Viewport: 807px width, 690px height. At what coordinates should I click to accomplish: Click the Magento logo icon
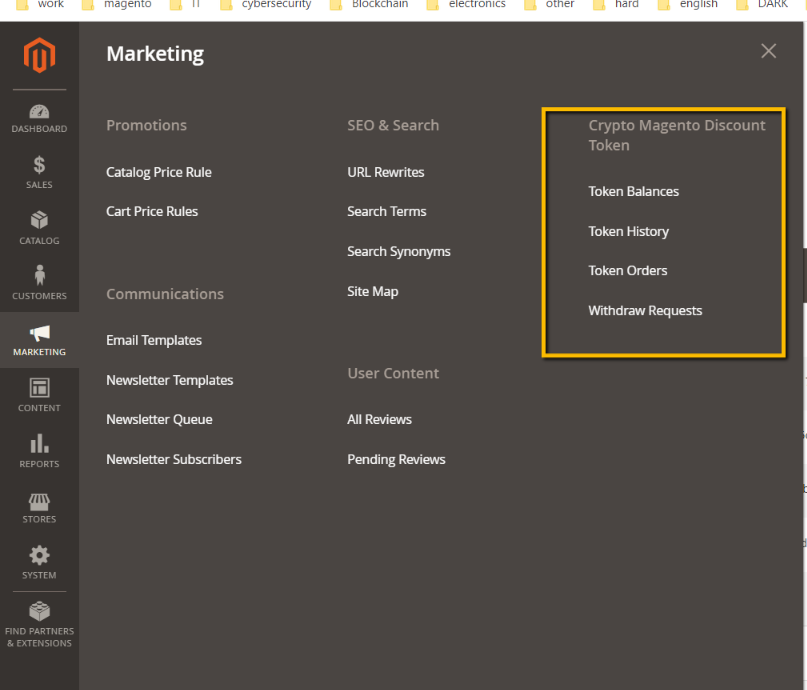(39, 57)
